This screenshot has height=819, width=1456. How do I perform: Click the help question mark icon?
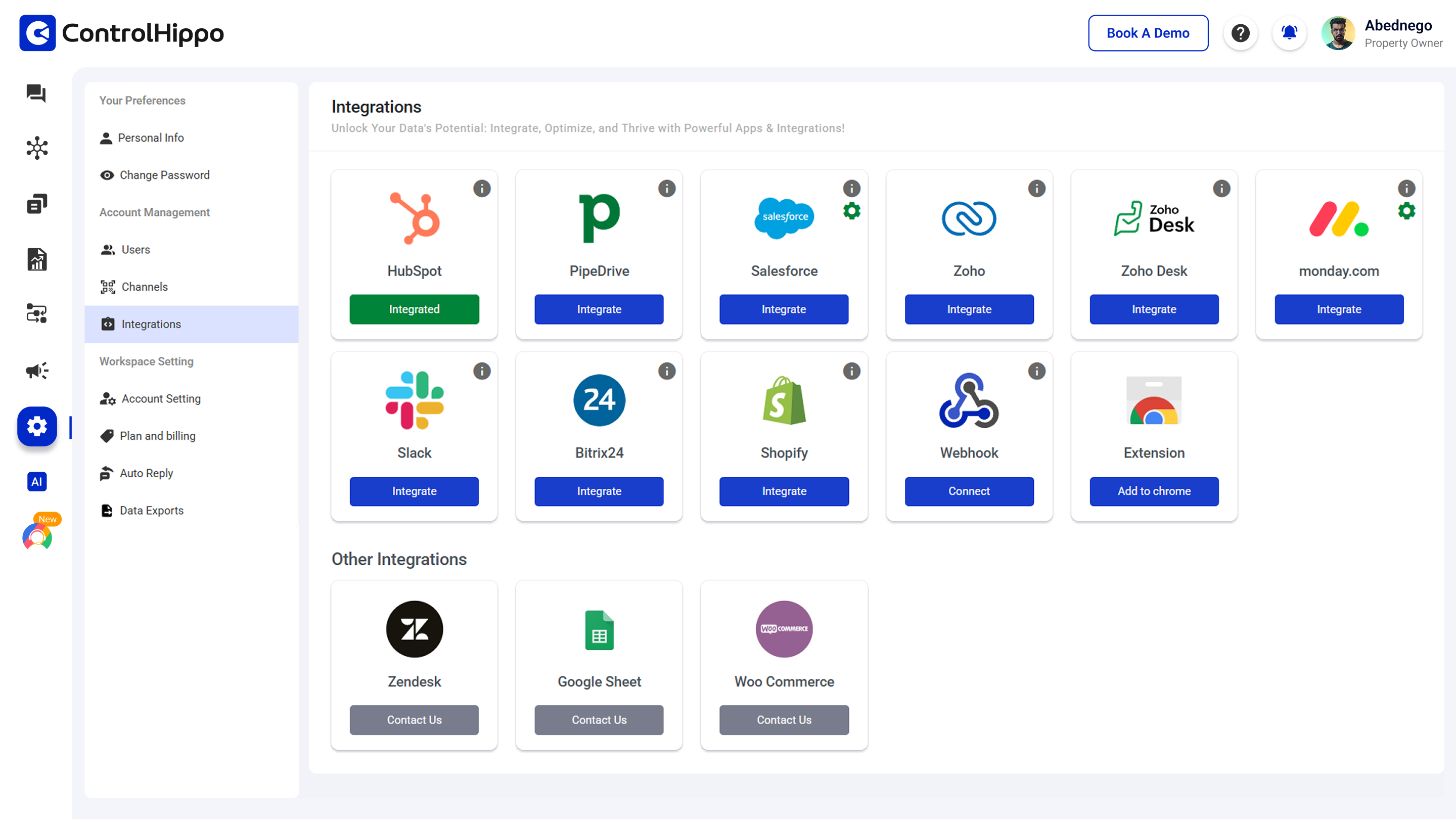tap(1240, 33)
